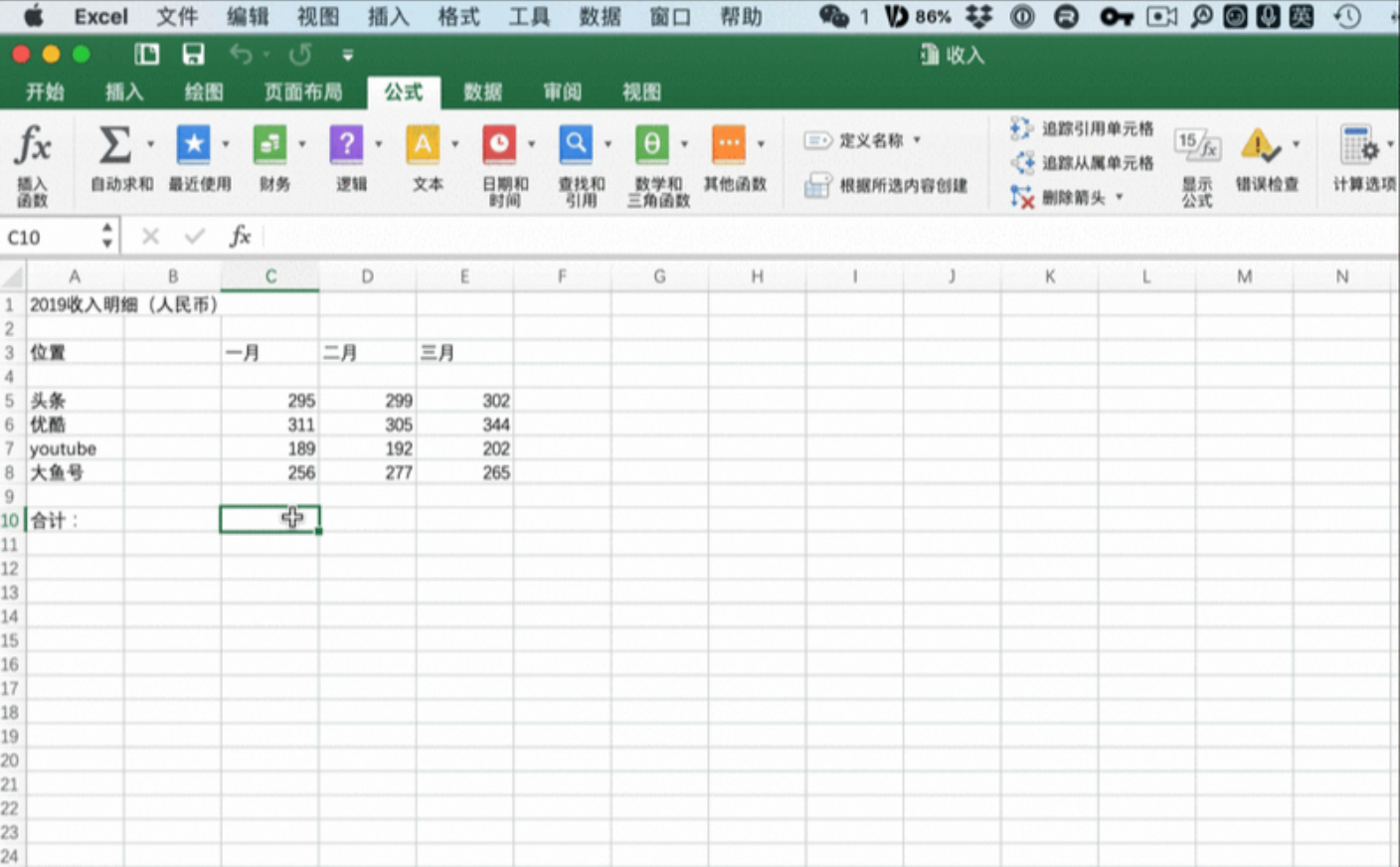Open the Text functions icon
The height and width of the screenshot is (867, 1400).
[423, 145]
